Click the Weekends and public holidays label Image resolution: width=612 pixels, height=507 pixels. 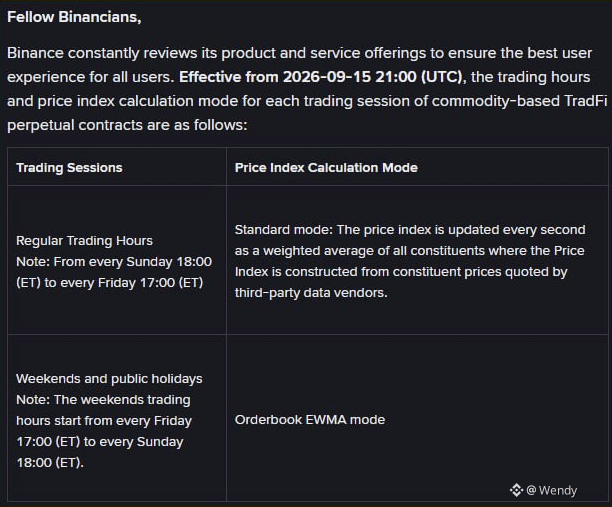(109, 379)
